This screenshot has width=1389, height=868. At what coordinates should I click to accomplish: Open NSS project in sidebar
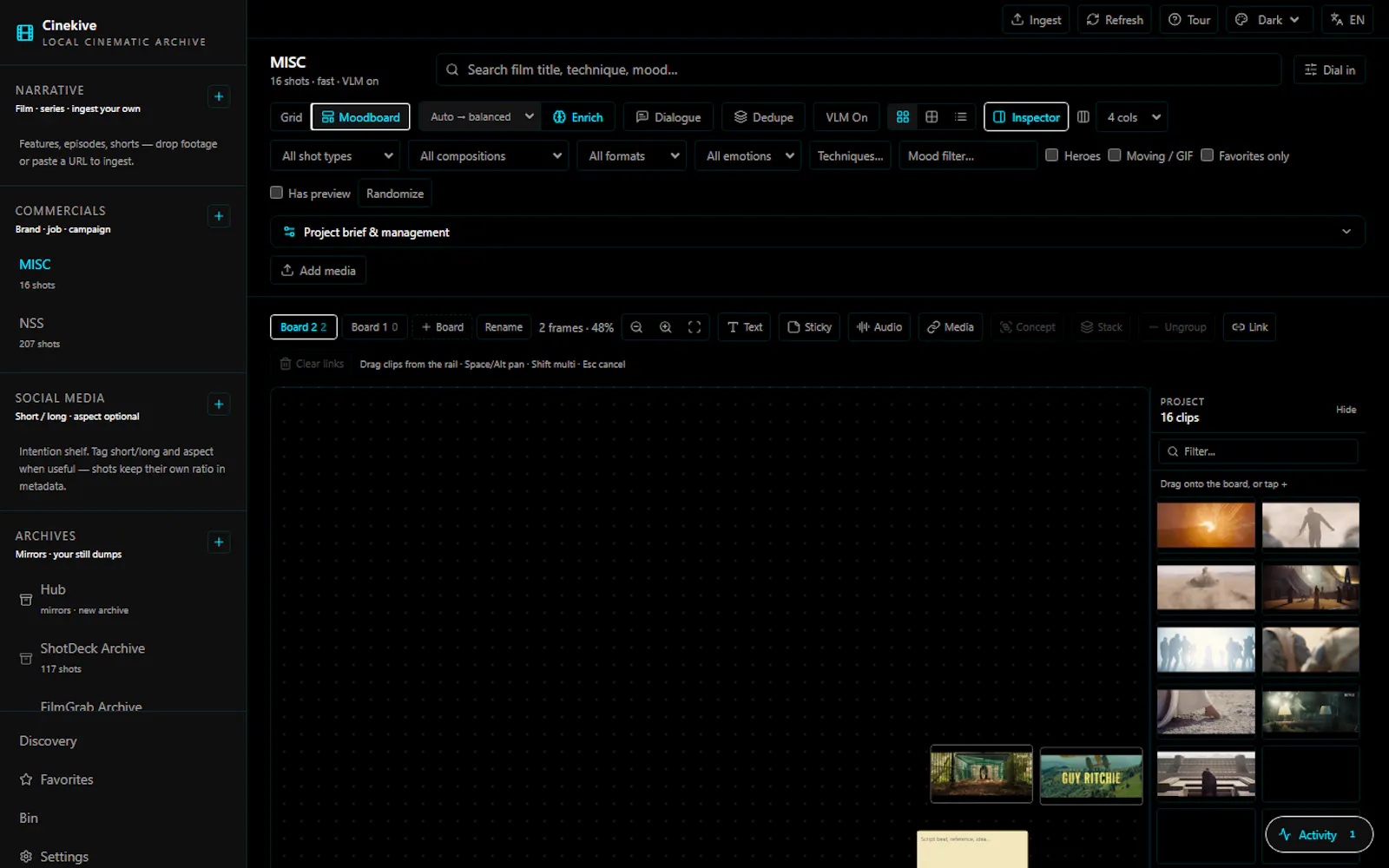click(x=31, y=323)
